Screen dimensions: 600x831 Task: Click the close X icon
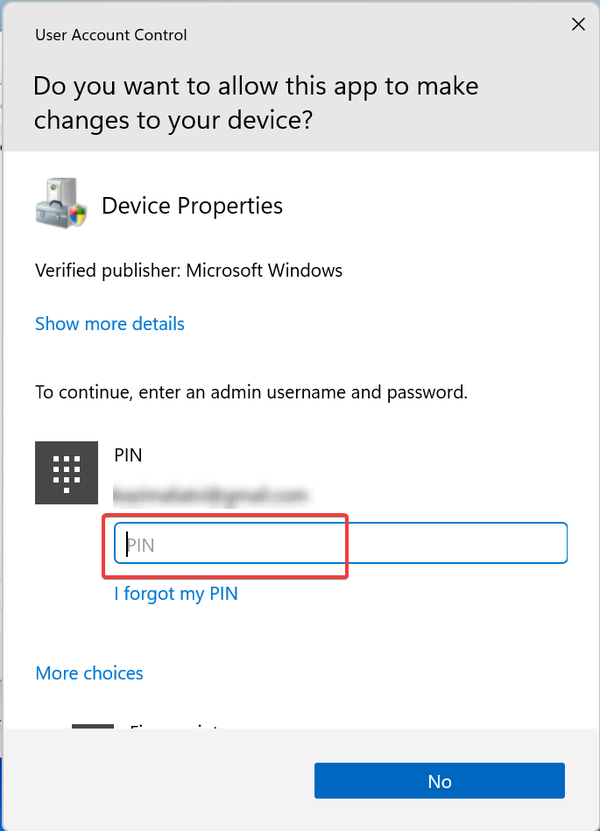tap(578, 24)
